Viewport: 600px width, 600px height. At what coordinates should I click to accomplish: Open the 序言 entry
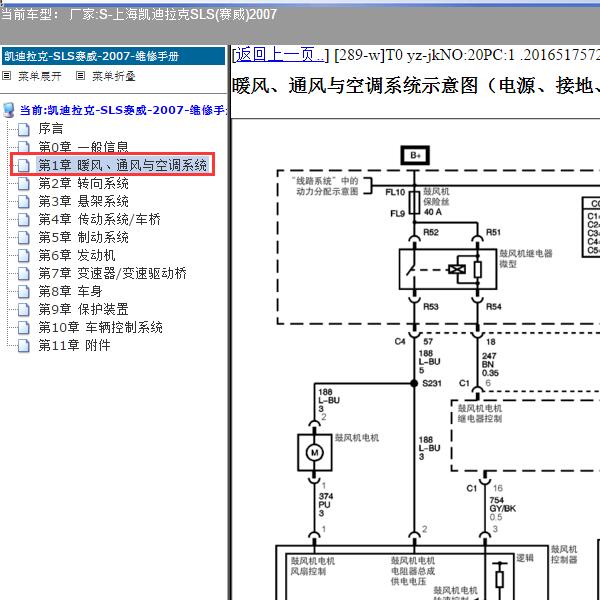[51, 129]
